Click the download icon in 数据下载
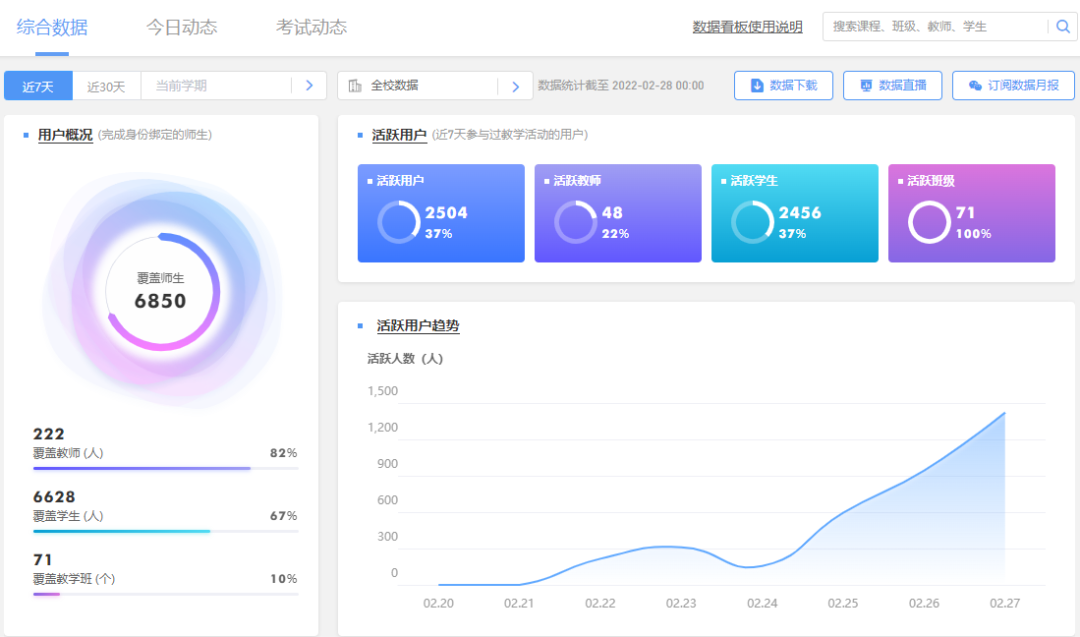The height and width of the screenshot is (637, 1080). (757, 86)
